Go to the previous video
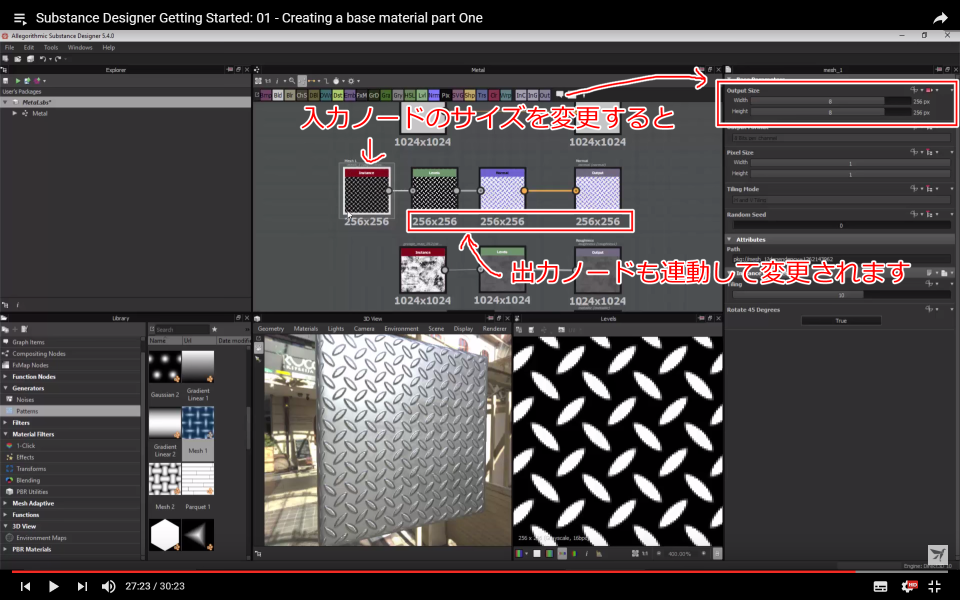Viewport: 960px width, 600px height. click(25, 586)
